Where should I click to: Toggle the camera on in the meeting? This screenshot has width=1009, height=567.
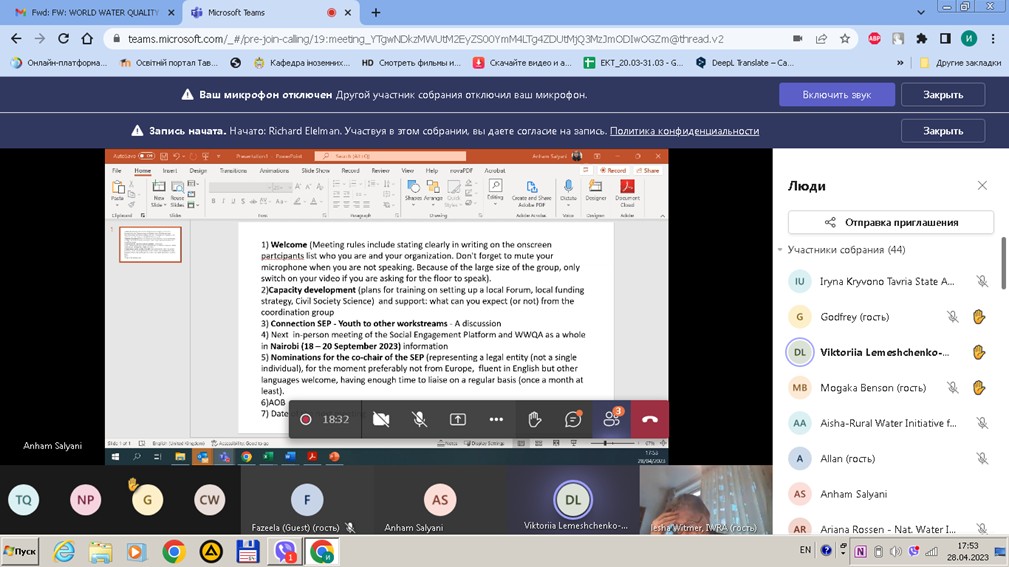(x=381, y=420)
